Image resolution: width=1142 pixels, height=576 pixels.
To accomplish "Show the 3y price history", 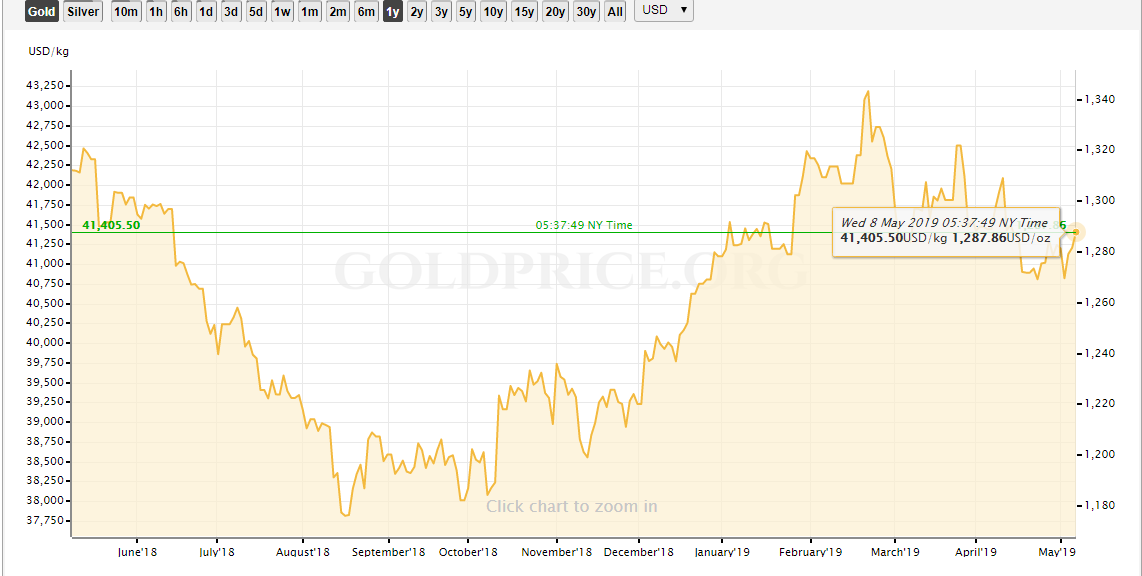I will (x=441, y=12).
